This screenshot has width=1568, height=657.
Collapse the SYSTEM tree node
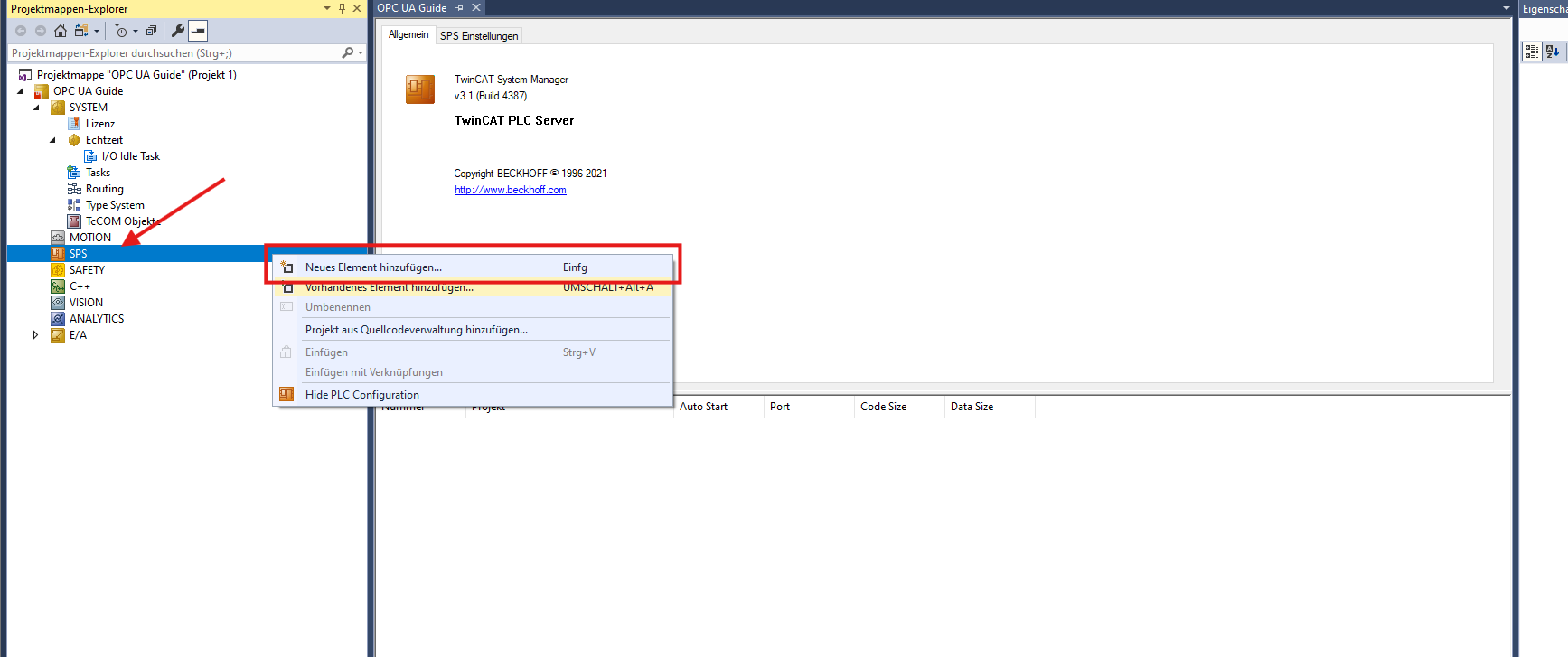[36, 108]
